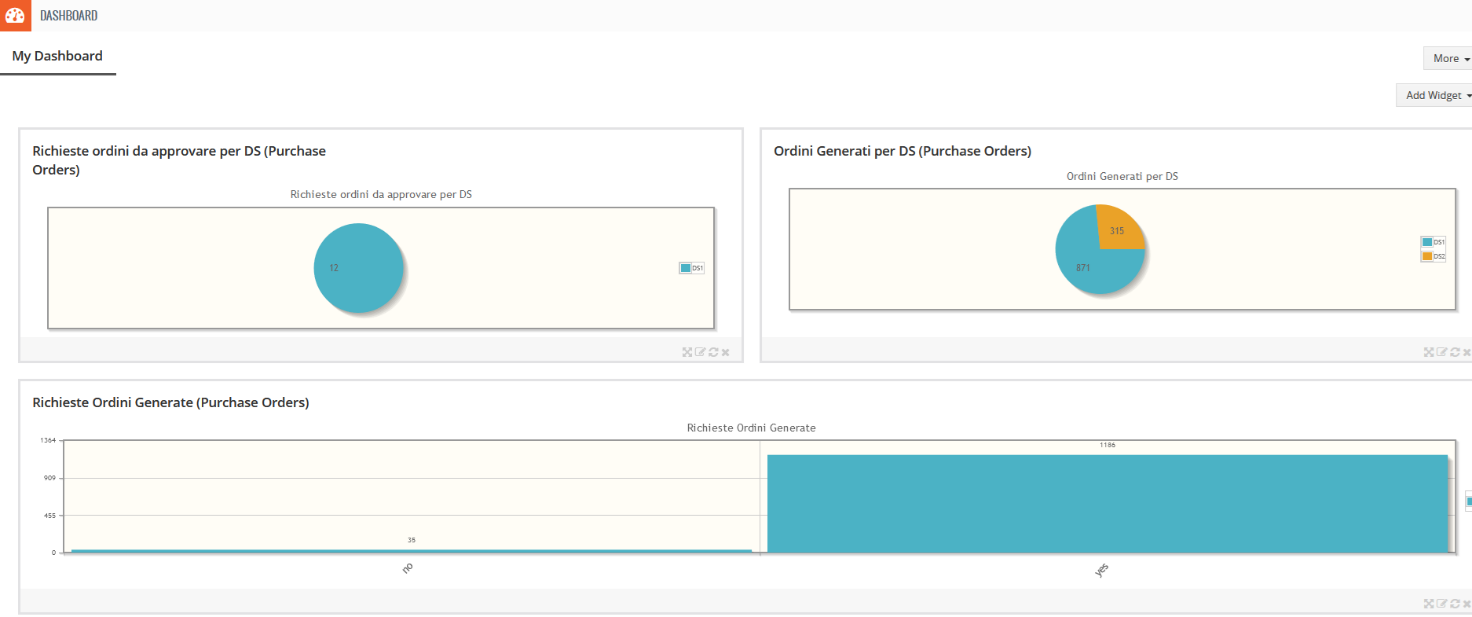Click the 'Ordini Generati per DS (Purchase Orders)' title
1472x617 pixels.
click(902, 151)
